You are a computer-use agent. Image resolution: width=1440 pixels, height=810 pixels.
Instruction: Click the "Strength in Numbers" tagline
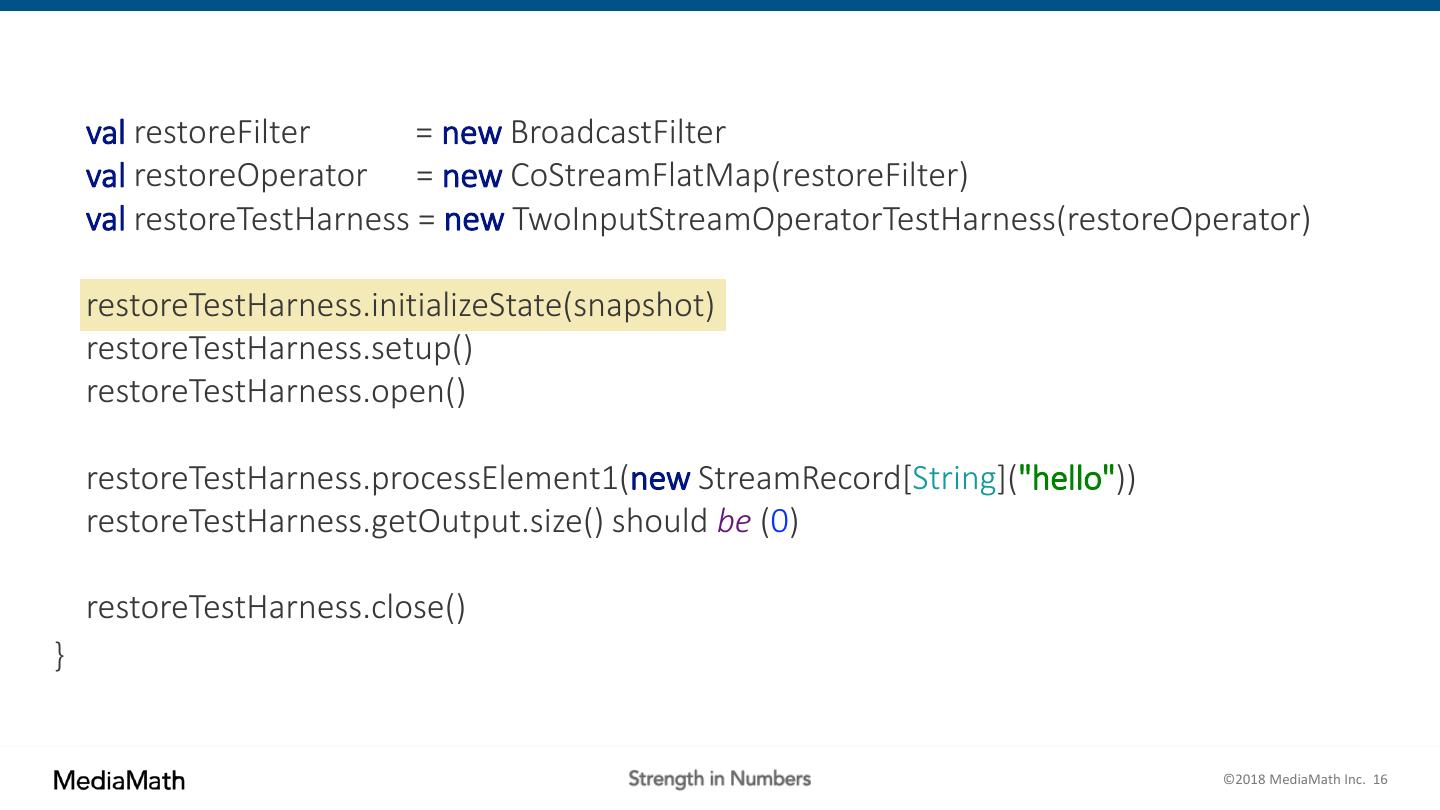(719, 779)
